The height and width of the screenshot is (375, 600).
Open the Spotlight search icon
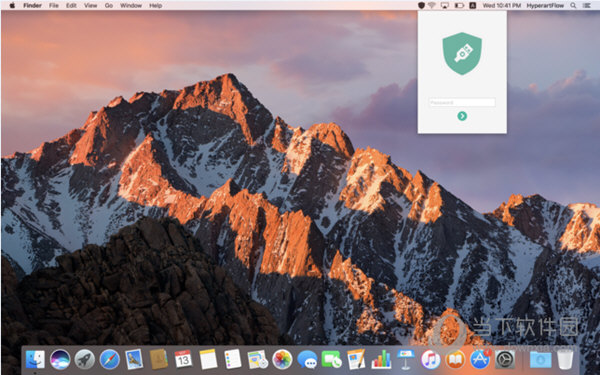(573, 5)
